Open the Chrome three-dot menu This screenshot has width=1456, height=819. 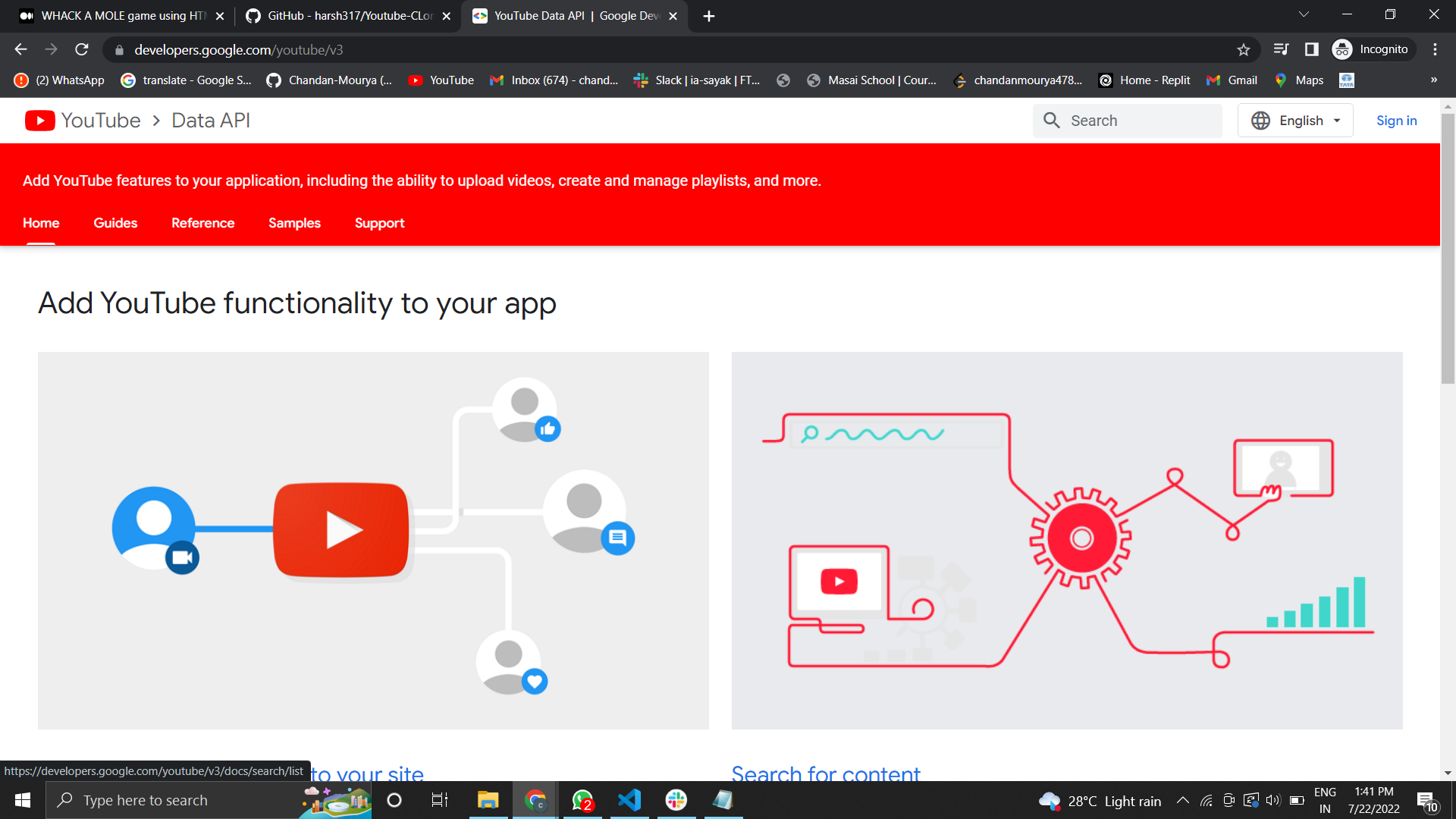(x=1435, y=50)
